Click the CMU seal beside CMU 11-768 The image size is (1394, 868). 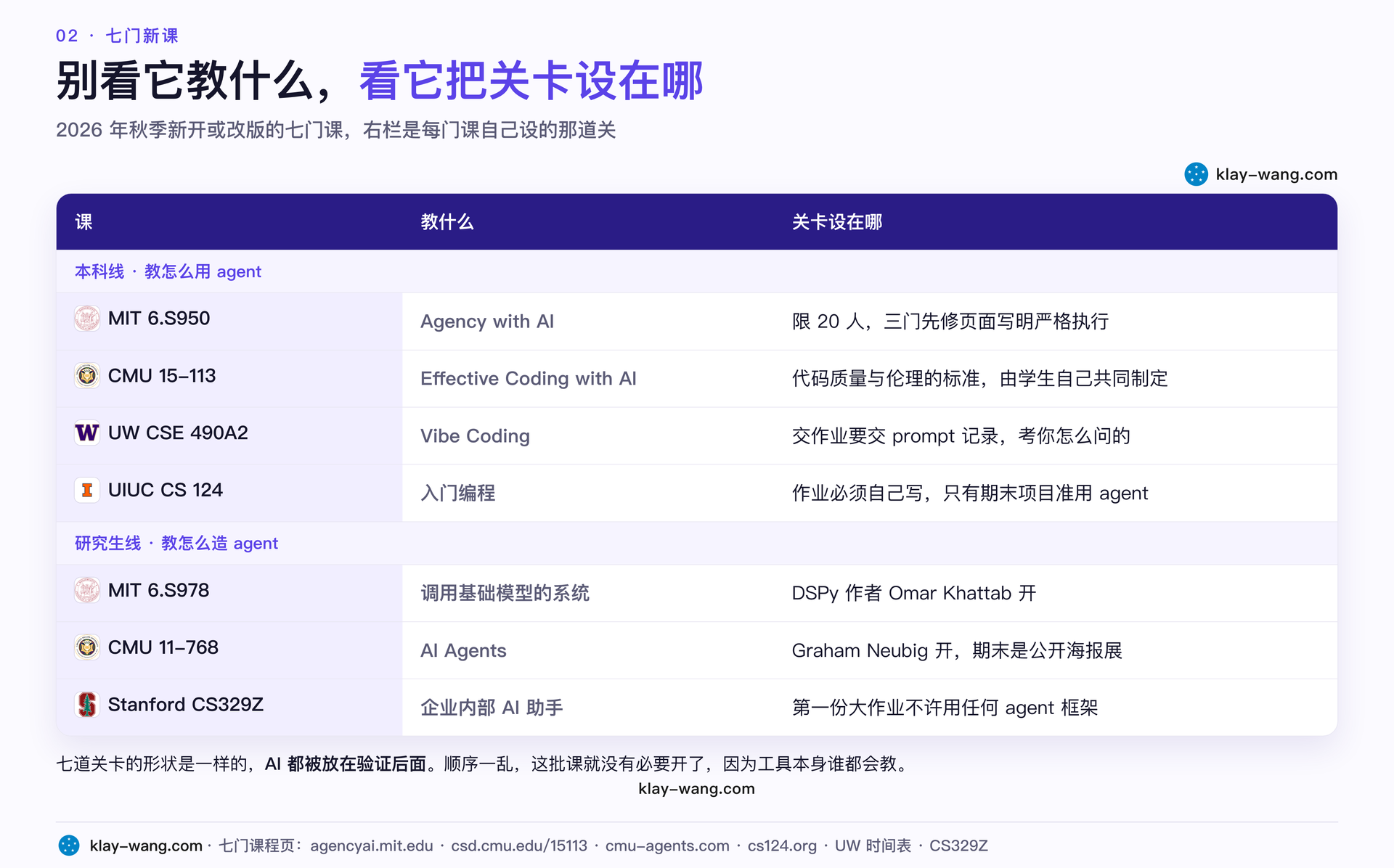87,647
